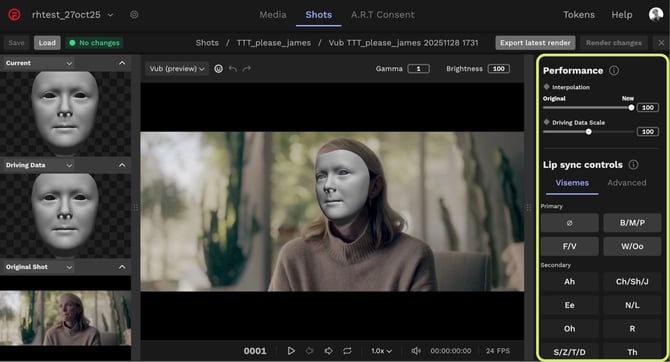The width and height of the screenshot is (670, 362).
Task: Click left panel resize handle dots
Action: tap(136, 208)
